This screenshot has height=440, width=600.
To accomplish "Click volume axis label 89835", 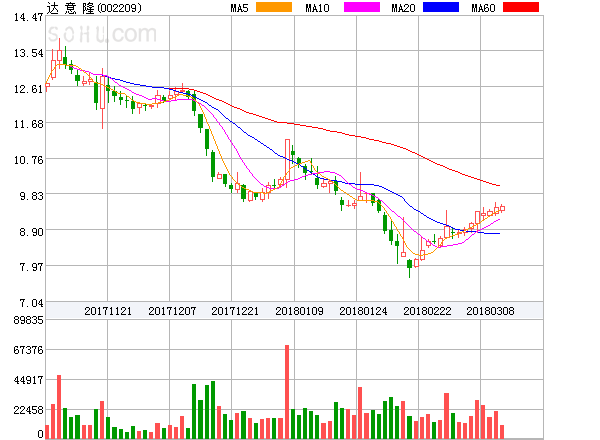I will coord(28,320).
